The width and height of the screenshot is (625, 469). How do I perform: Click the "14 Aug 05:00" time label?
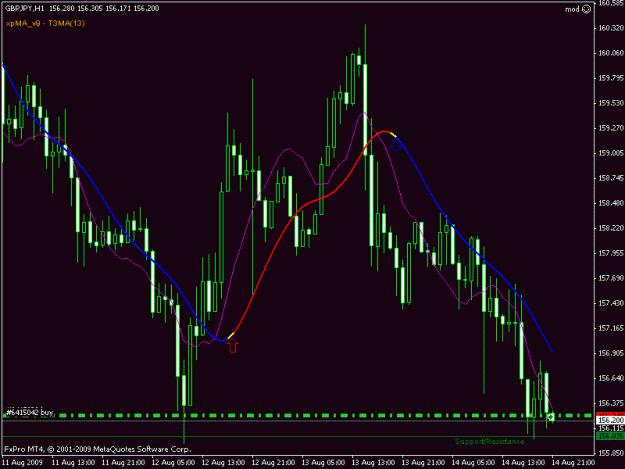473,463
